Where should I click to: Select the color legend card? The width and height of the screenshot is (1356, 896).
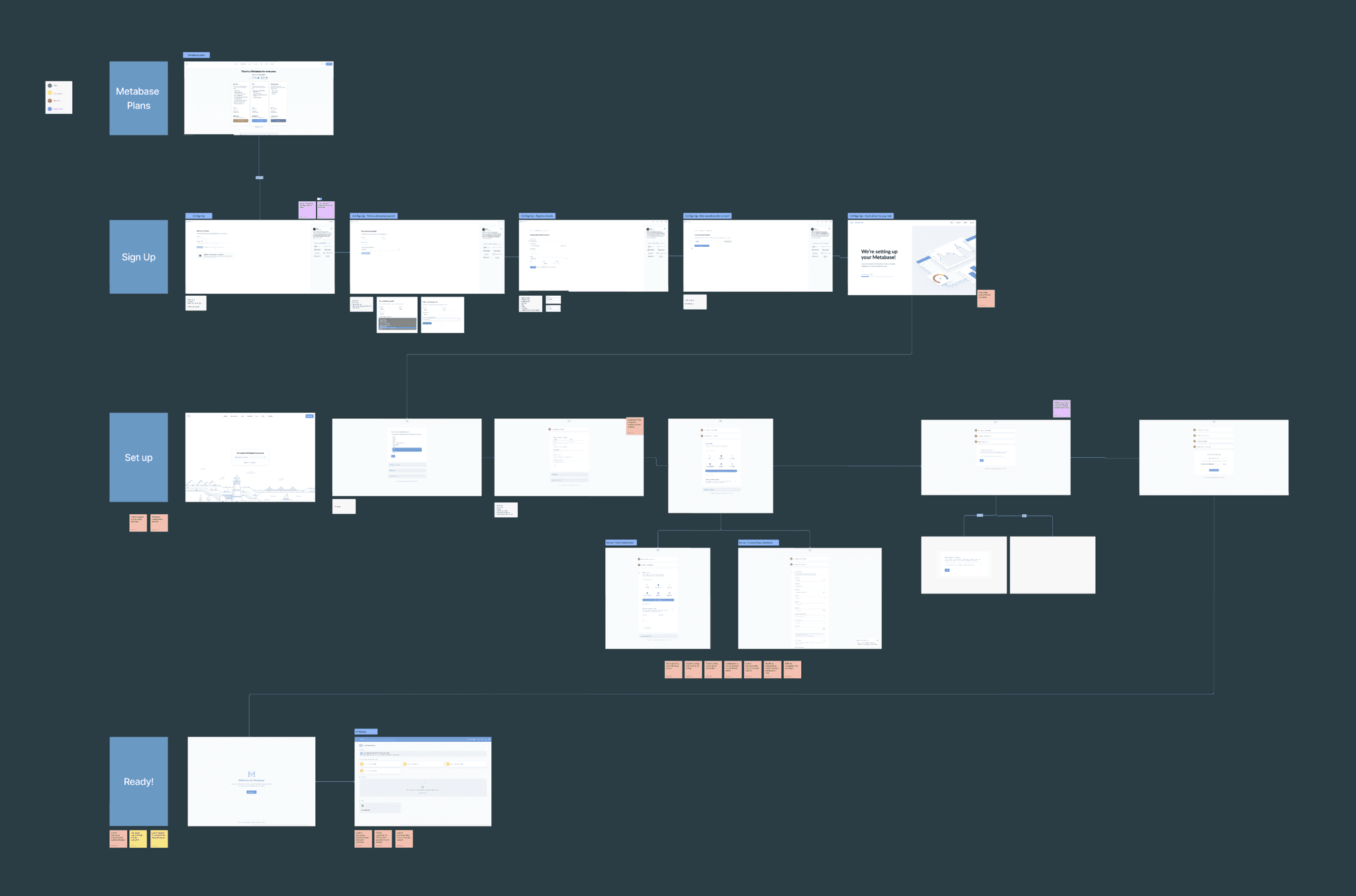tap(58, 97)
